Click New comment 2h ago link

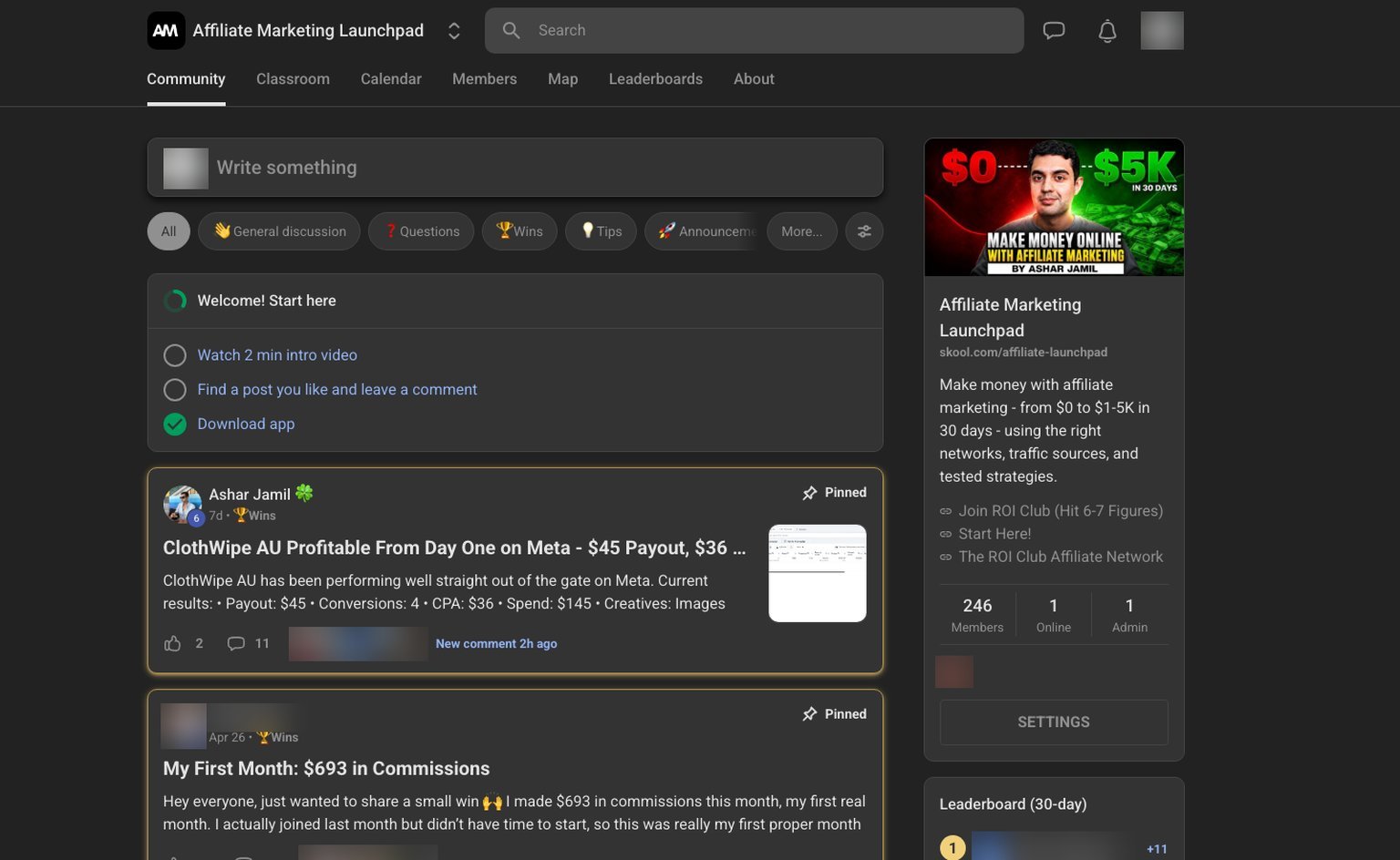(497, 644)
